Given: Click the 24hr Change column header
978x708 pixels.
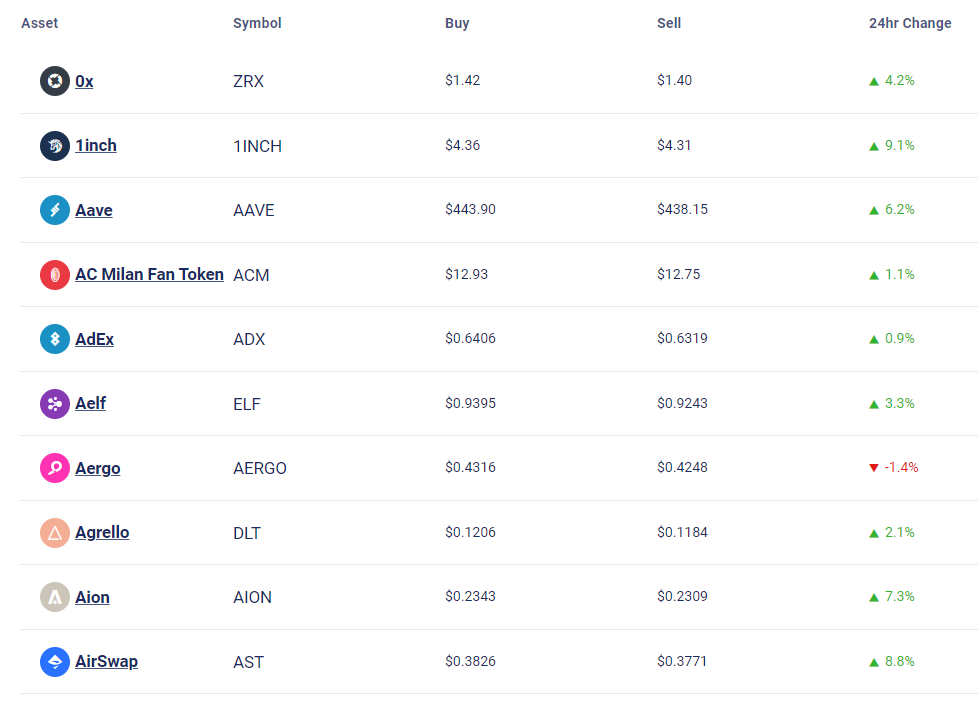Looking at the screenshot, I should pyautogui.click(x=910, y=23).
